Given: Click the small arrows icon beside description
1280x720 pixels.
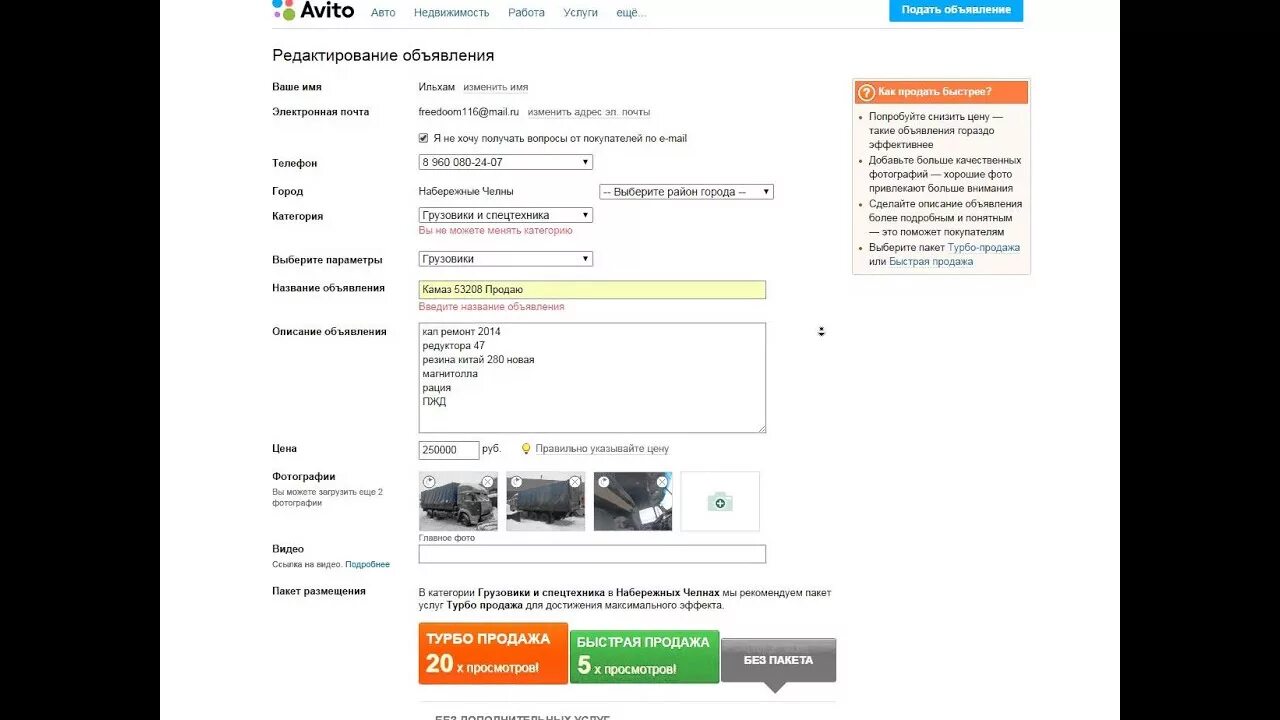Looking at the screenshot, I should (x=821, y=331).
